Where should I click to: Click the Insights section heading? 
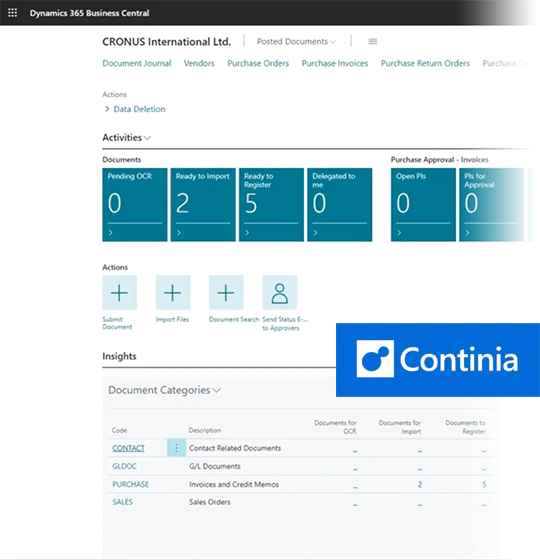pos(119,356)
